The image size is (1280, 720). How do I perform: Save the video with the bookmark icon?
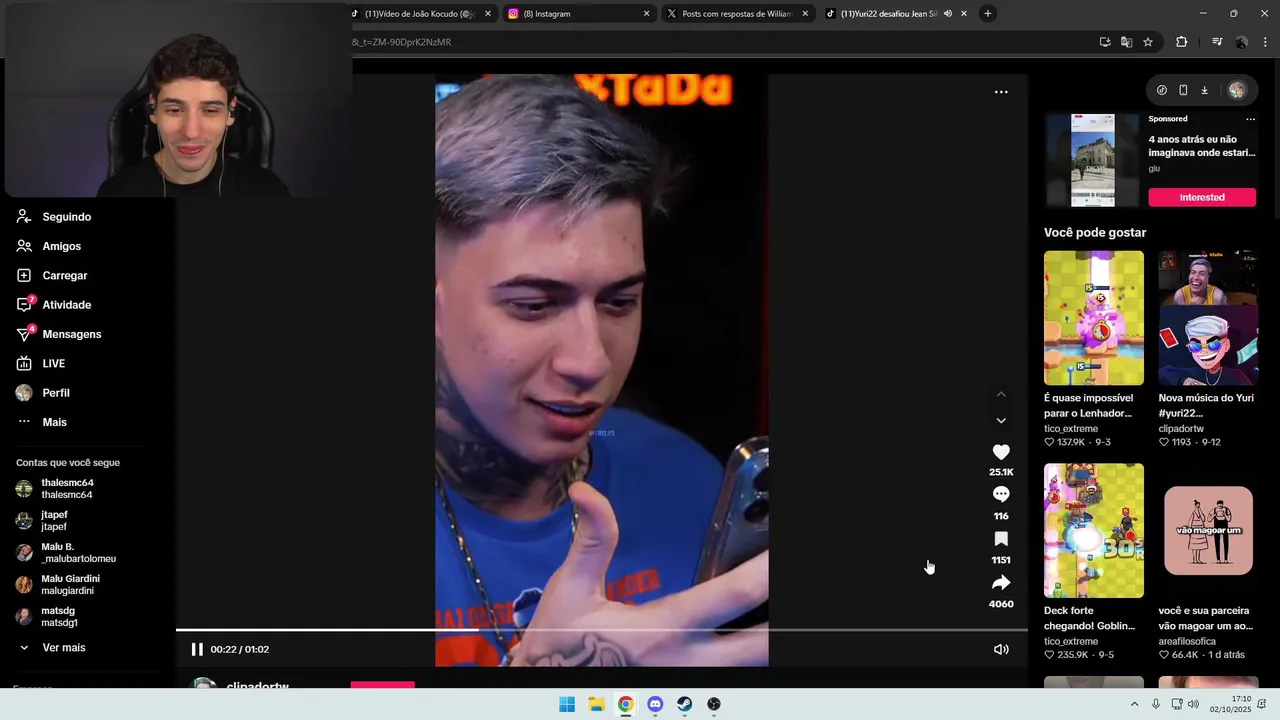tap(1001, 539)
